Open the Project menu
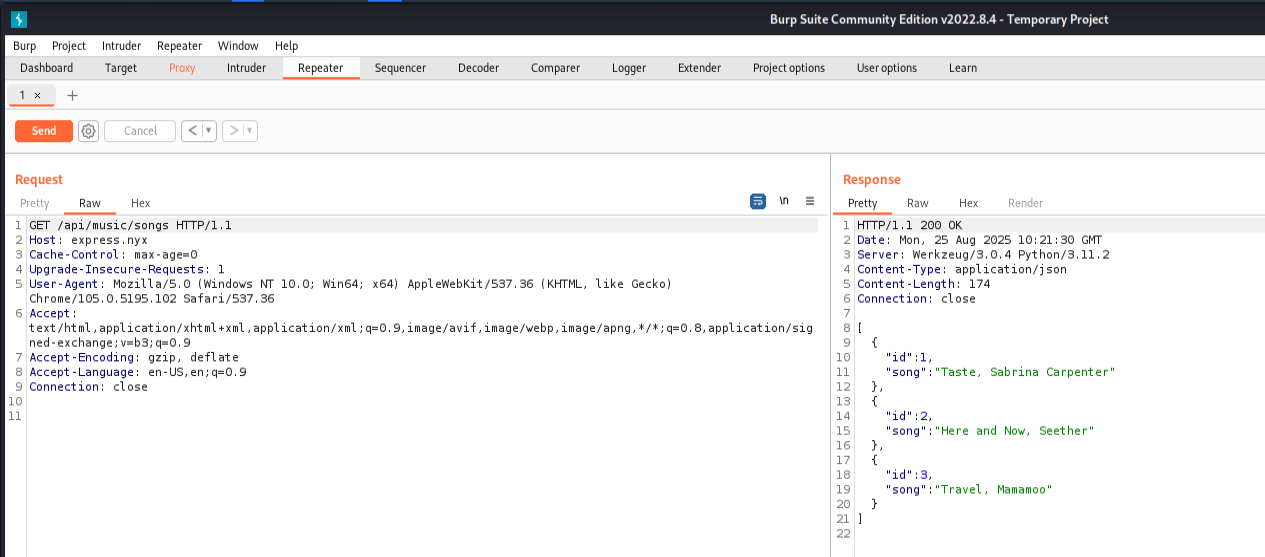This screenshot has width=1265, height=557. (69, 46)
